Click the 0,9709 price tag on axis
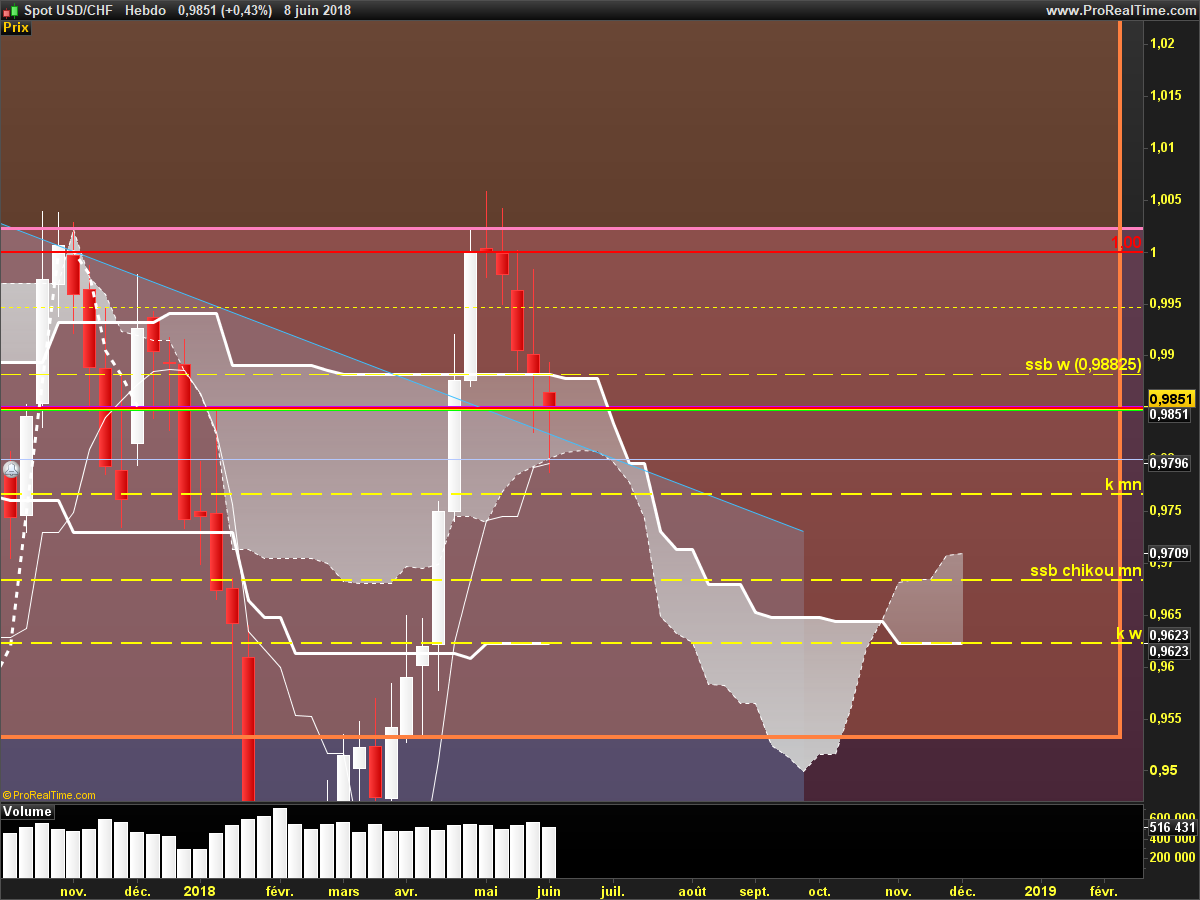 pos(1169,552)
